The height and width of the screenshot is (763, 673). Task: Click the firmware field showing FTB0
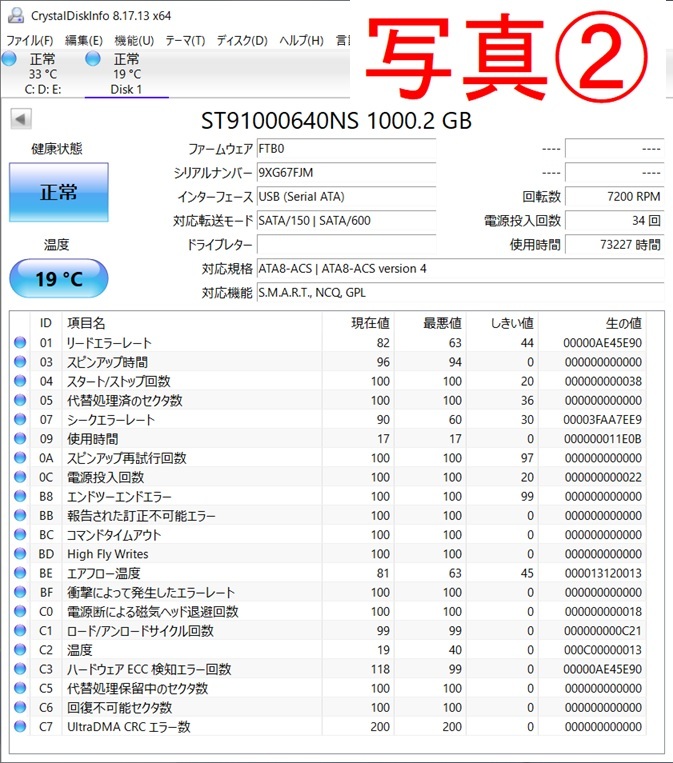[x=346, y=148]
